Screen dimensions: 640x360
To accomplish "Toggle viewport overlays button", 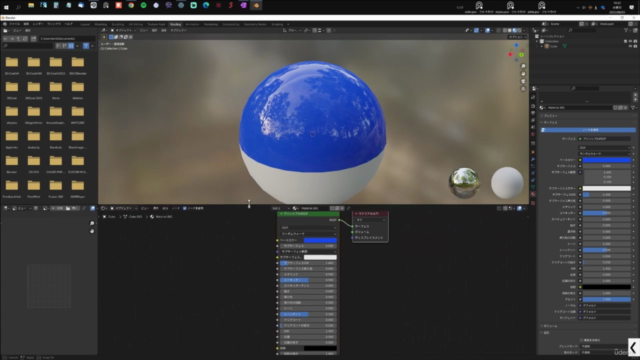I will (487, 30).
